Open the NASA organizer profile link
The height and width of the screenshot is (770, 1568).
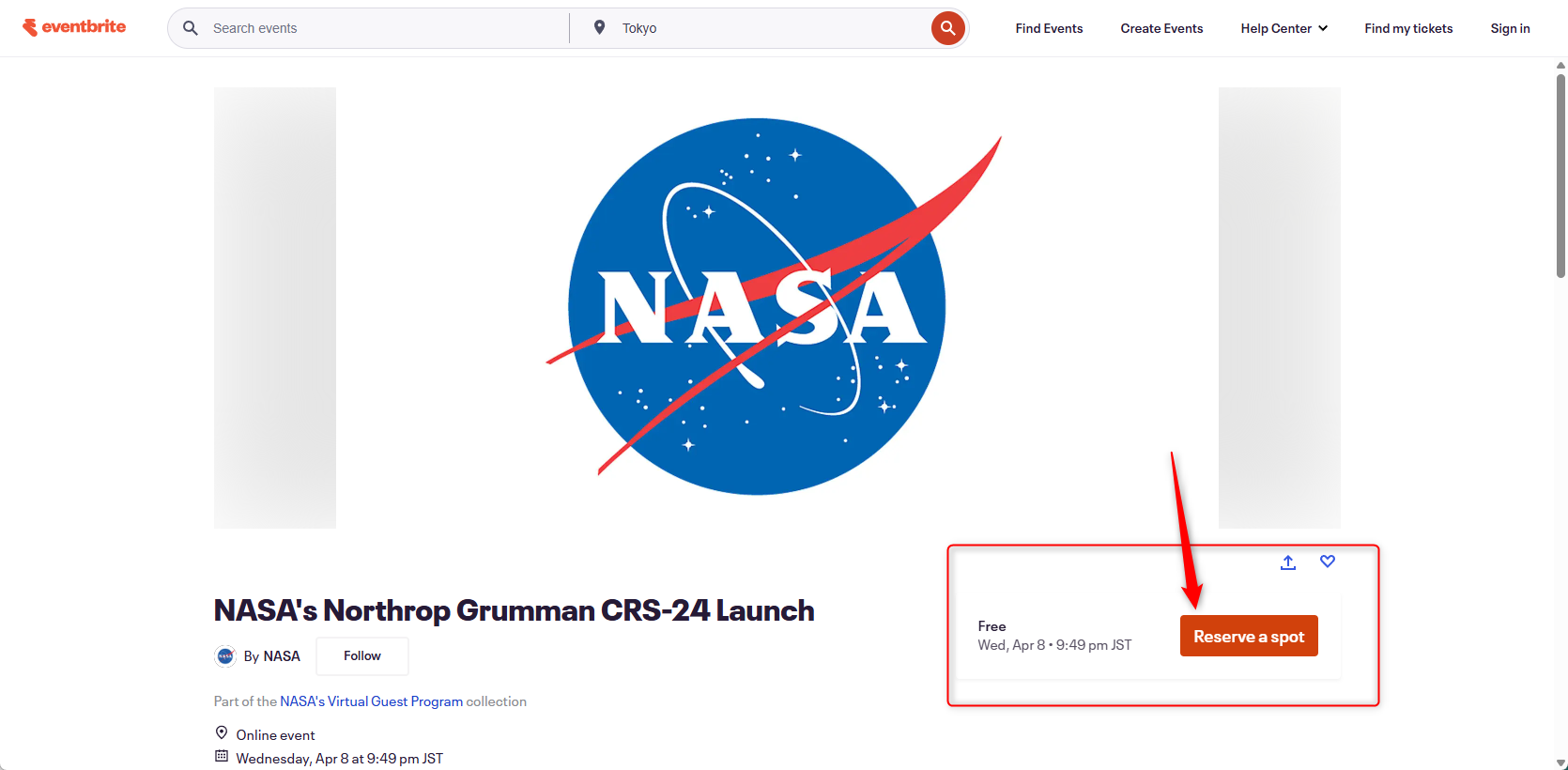click(x=282, y=656)
